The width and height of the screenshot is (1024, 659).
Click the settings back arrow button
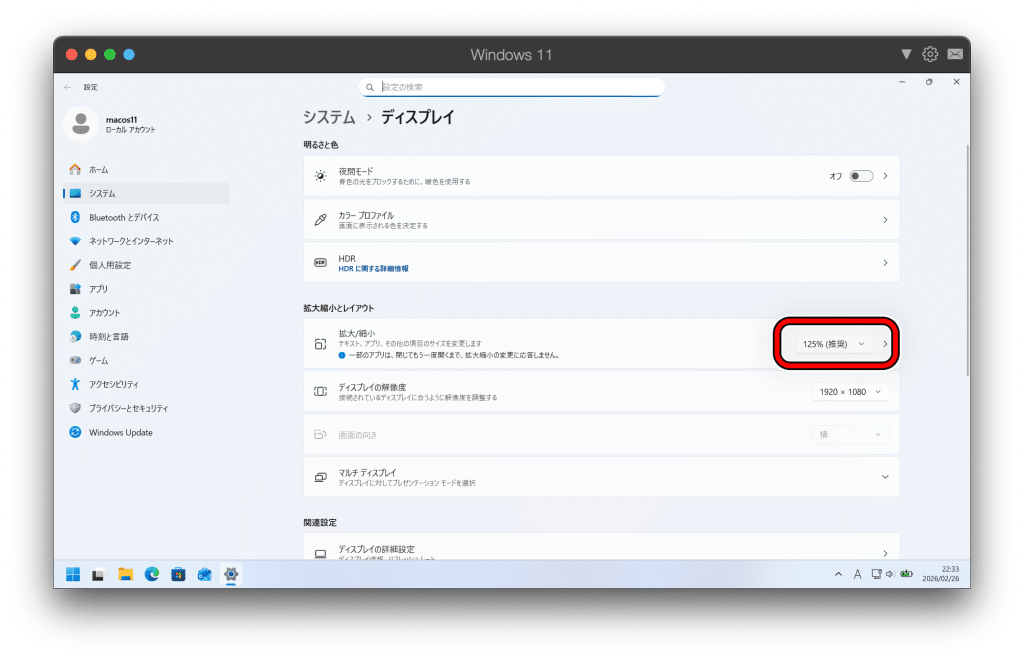tap(67, 87)
